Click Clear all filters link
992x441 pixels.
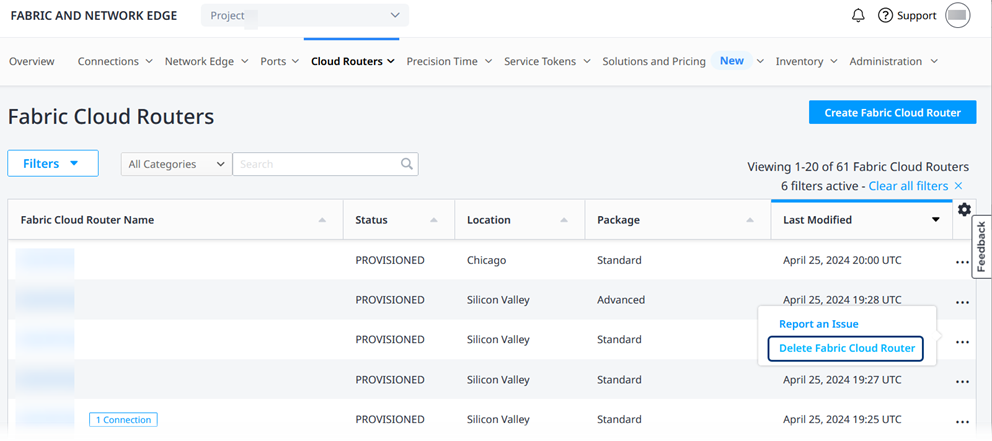pyautogui.click(x=908, y=186)
